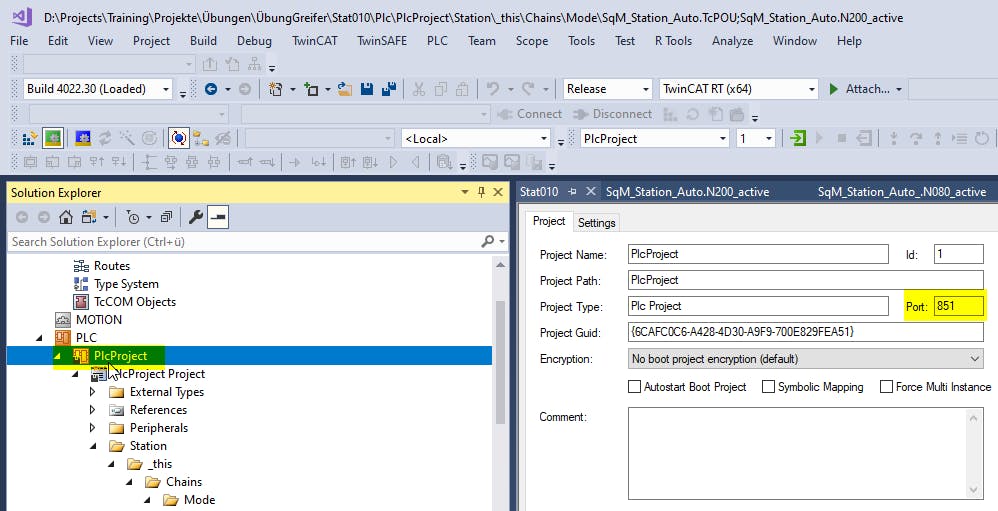This screenshot has height=511, width=998.
Task: Click the Home icon in Solution Explorer
Action: click(66, 217)
